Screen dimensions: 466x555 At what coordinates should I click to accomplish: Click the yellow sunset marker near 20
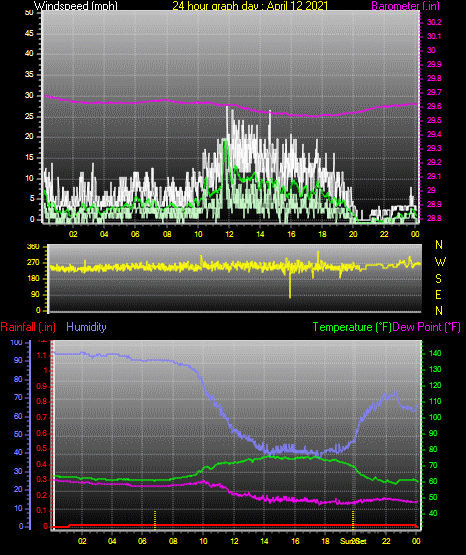(353, 520)
